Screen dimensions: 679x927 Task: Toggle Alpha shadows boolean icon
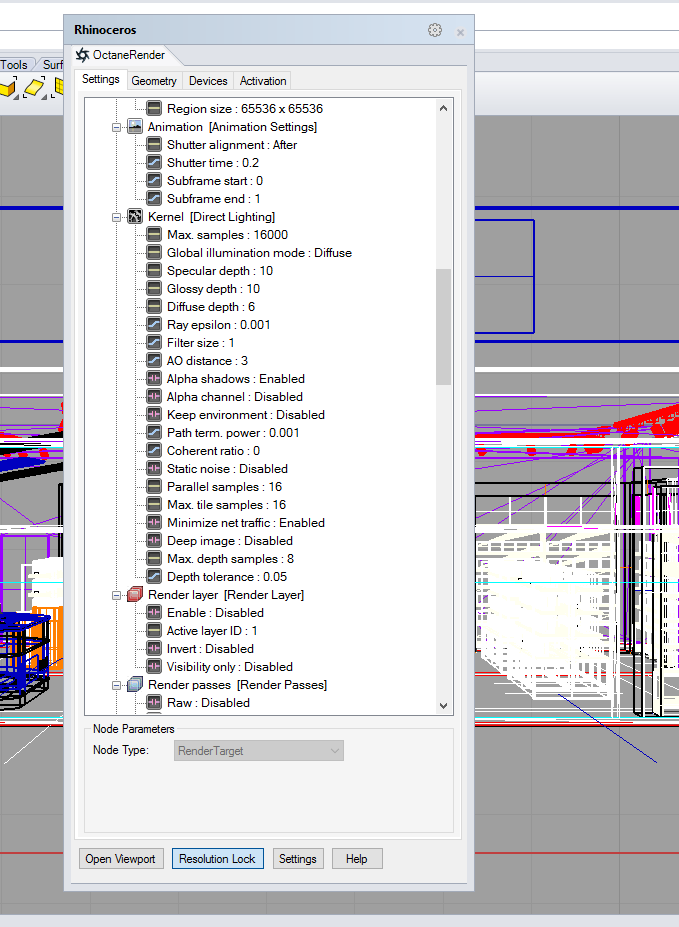tap(154, 378)
